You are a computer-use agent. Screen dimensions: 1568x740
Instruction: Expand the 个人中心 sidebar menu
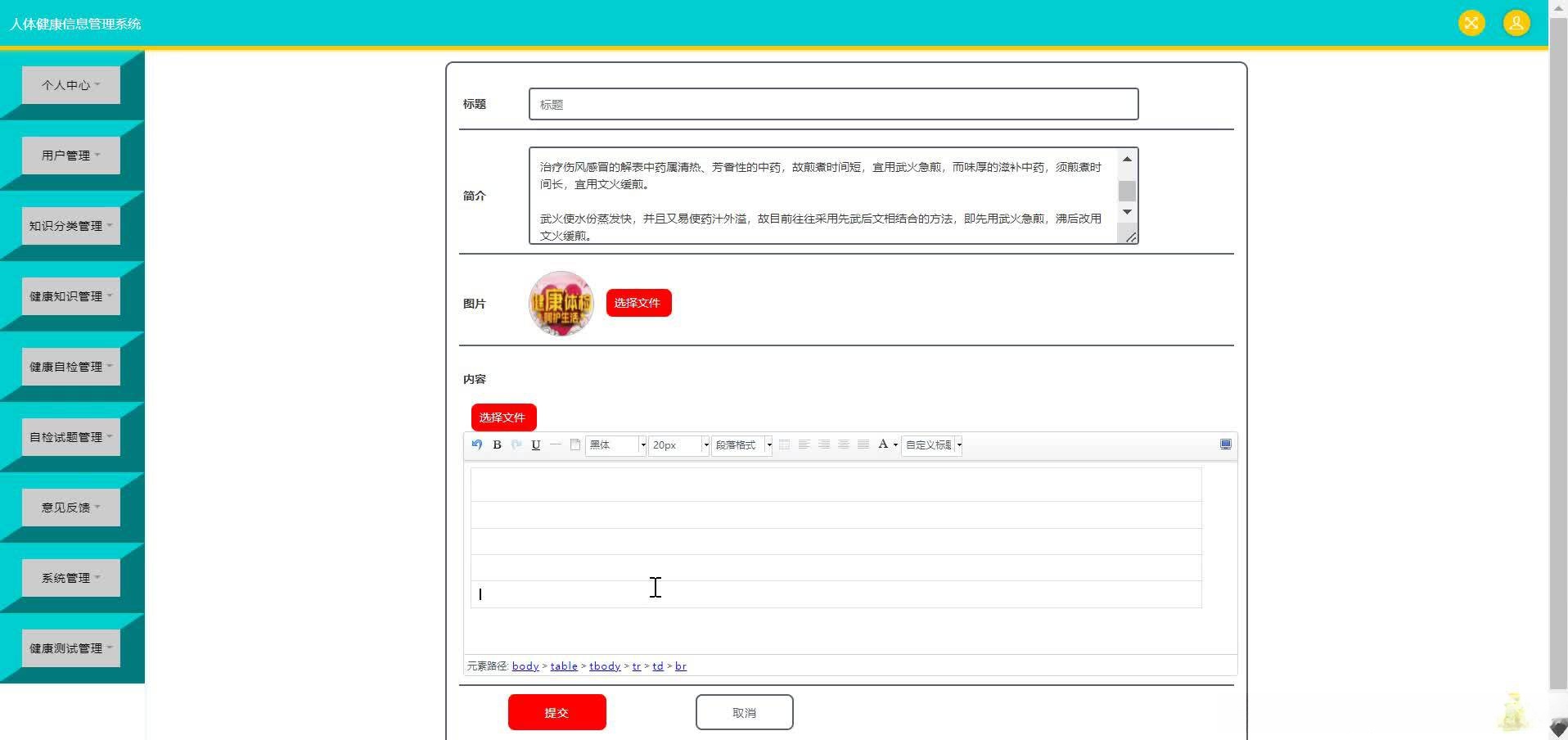[x=71, y=85]
